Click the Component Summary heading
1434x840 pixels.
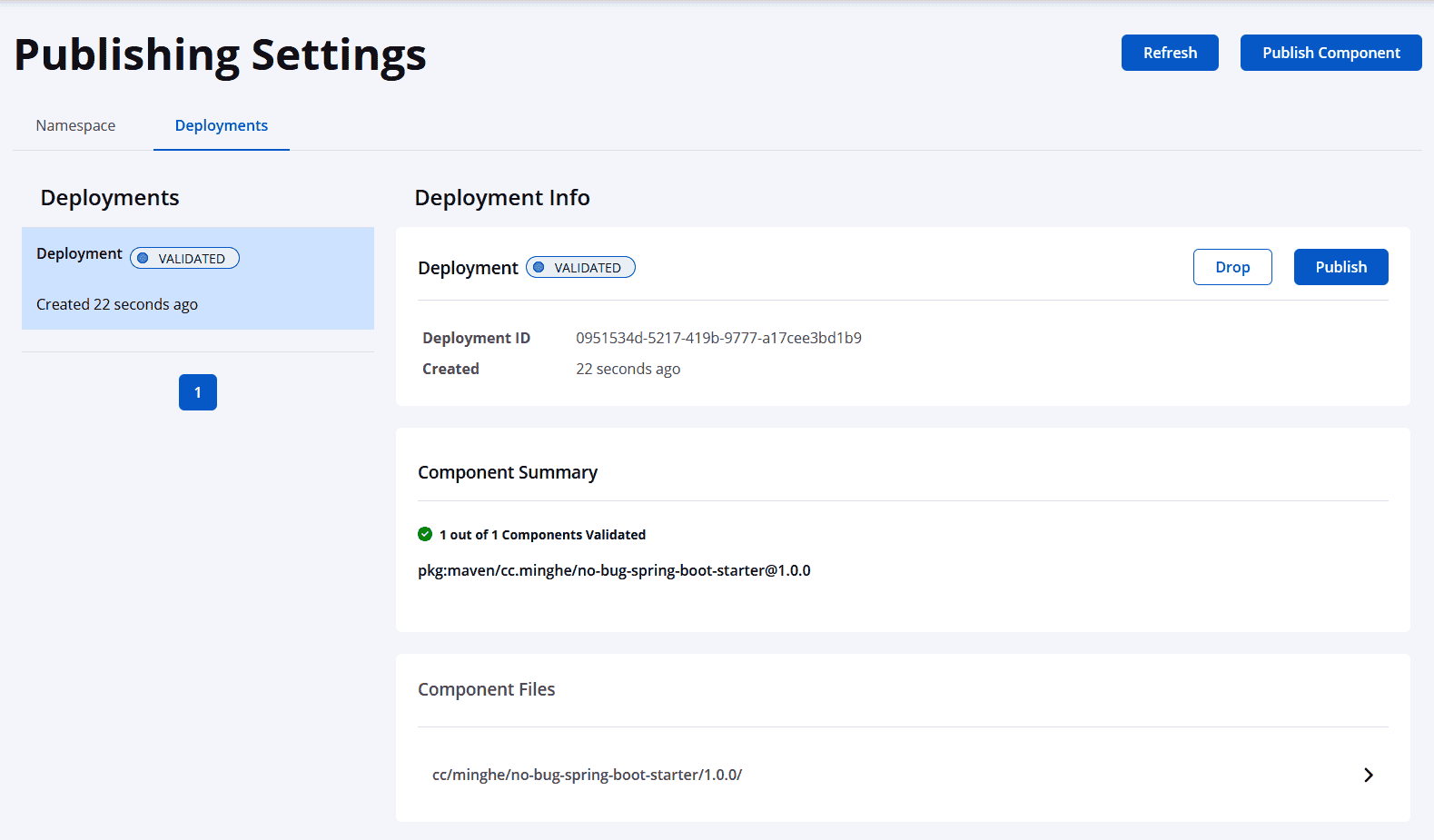click(x=508, y=472)
